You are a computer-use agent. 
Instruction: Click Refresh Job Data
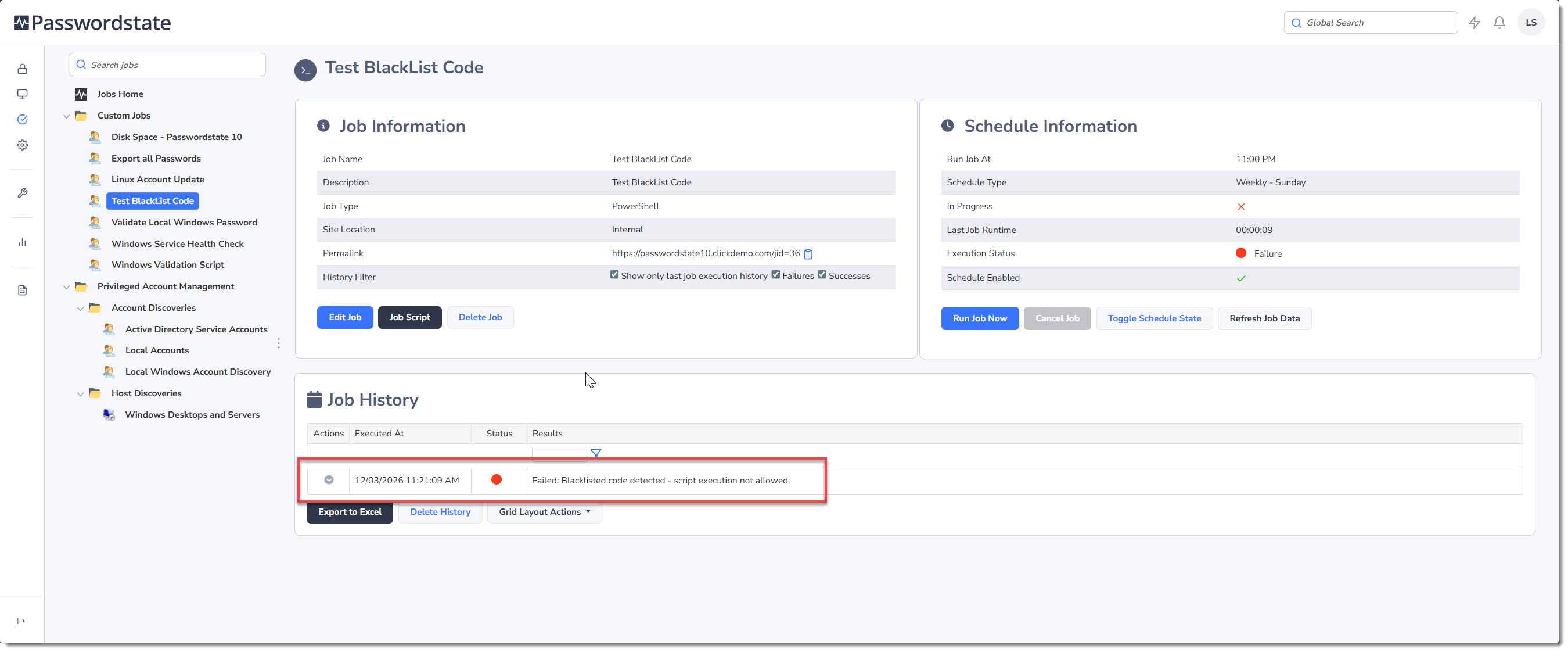pos(1264,318)
